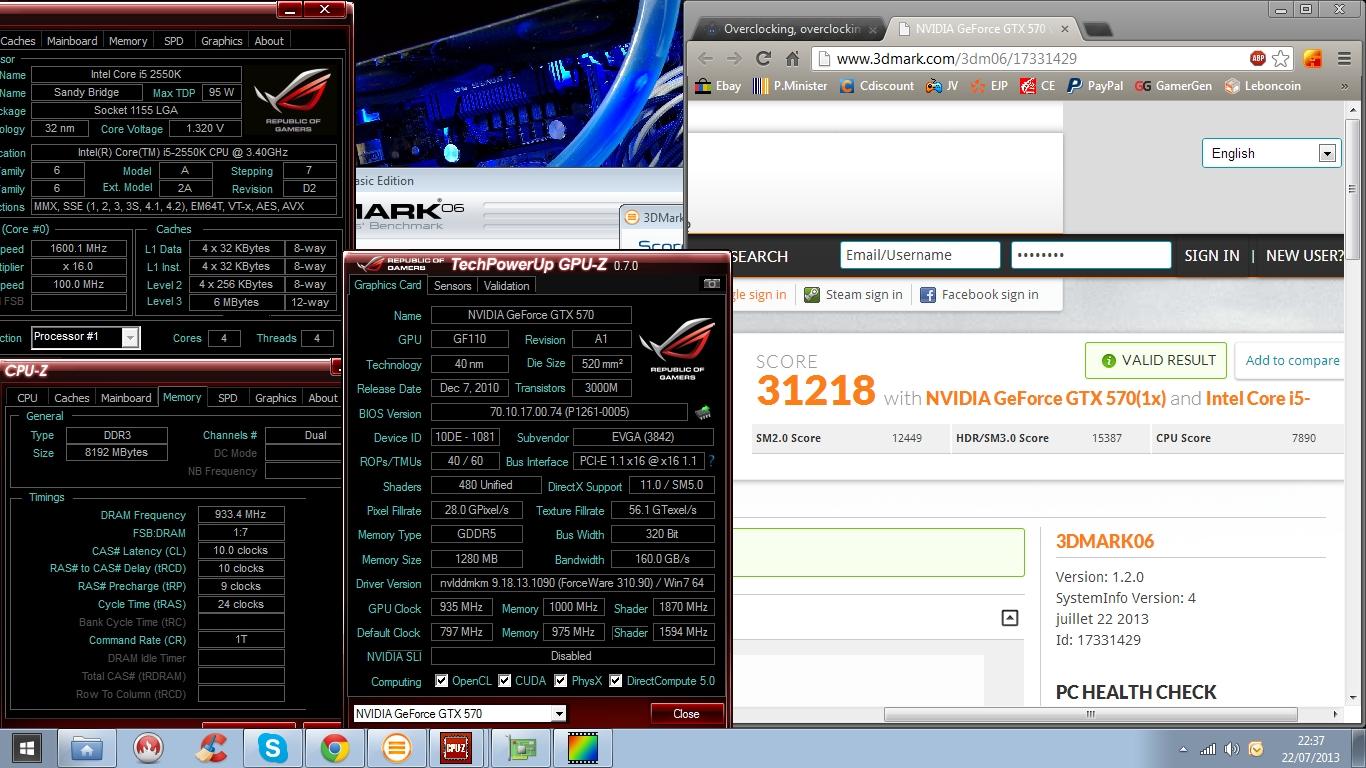Click the Adblock Plus ABP icon

(x=1258, y=58)
